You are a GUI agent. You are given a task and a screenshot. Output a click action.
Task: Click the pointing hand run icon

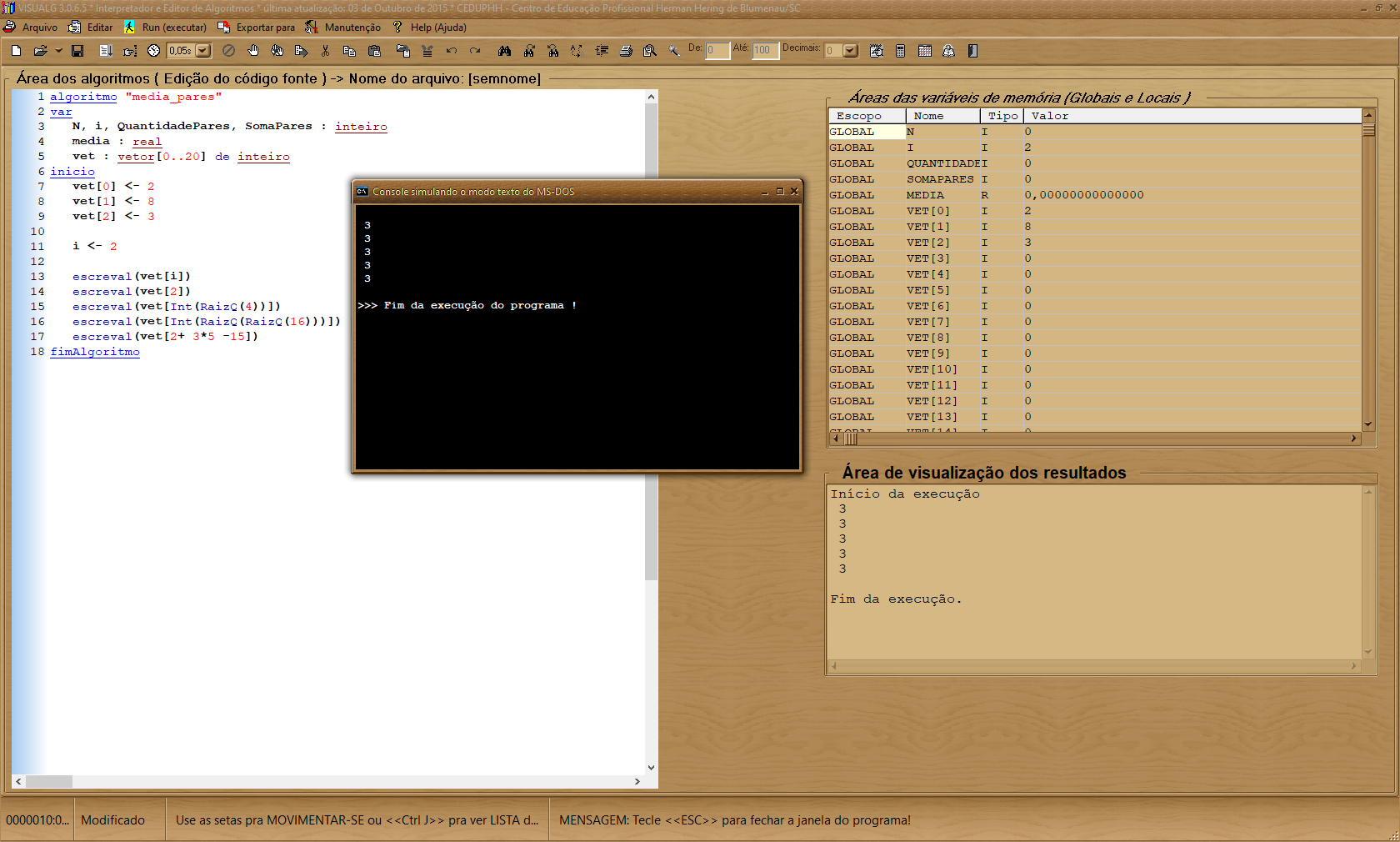click(x=130, y=51)
